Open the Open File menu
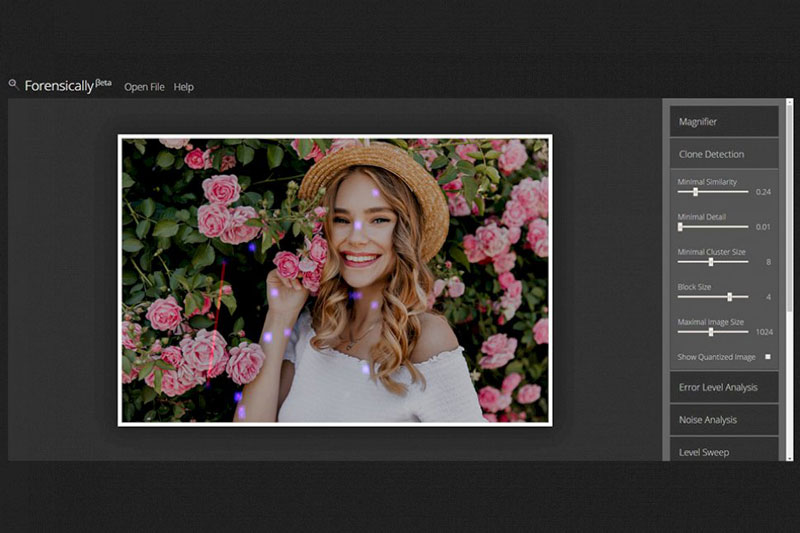The image size is (800, 533). point(144,87)
